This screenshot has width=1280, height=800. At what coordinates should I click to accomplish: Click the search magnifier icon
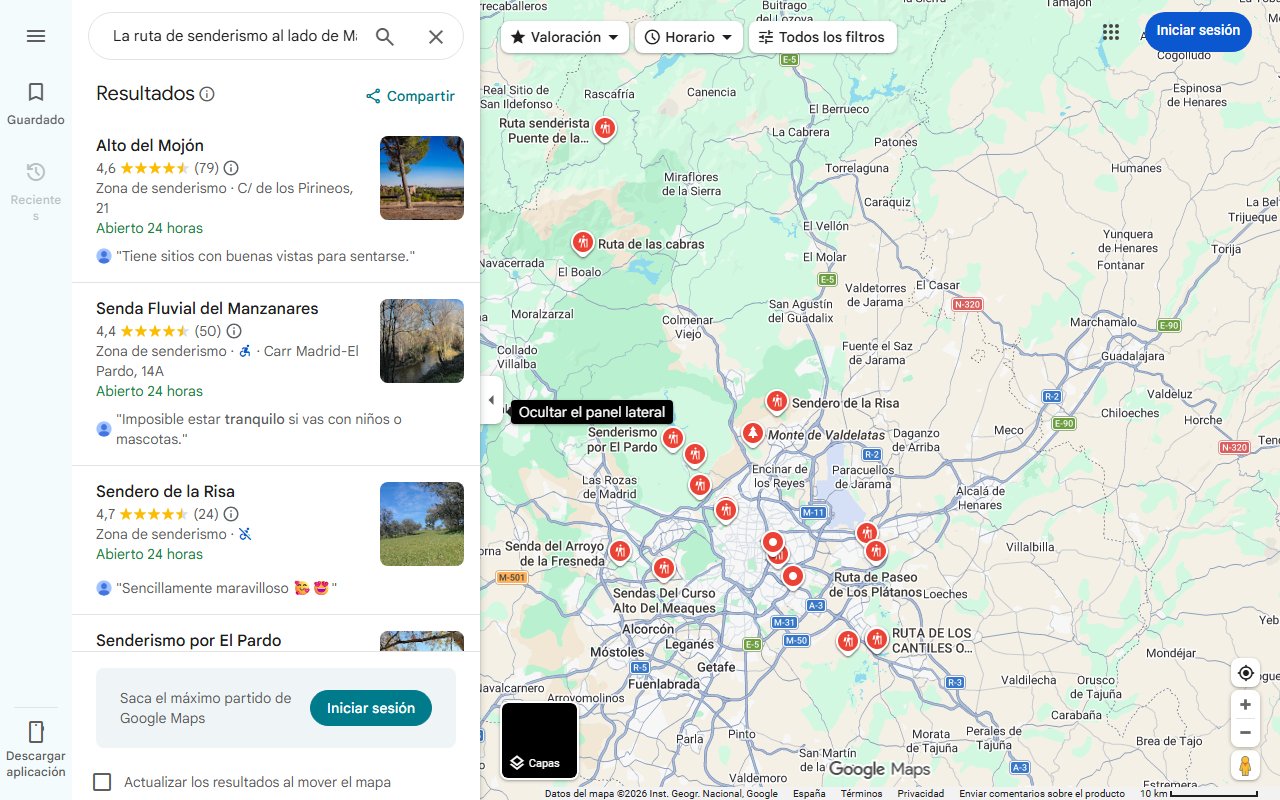pos(385,36)
